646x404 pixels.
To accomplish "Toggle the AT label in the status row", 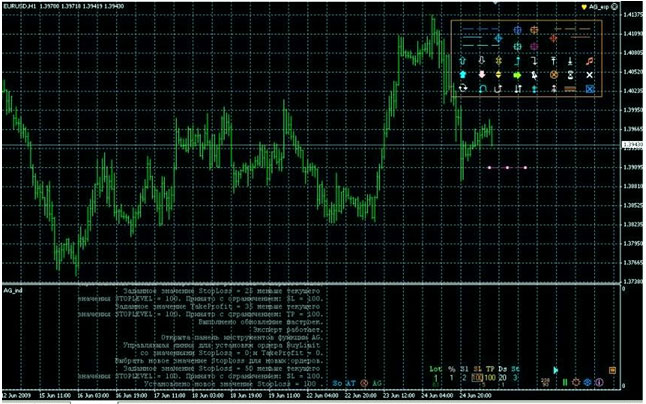I will click(x=351, y=382).
